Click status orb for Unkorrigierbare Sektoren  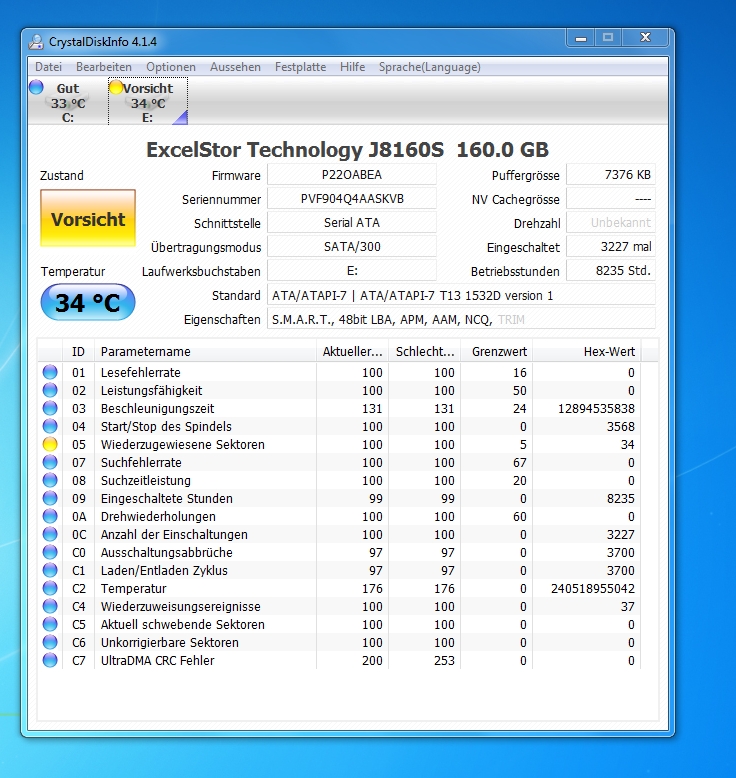coord(50,642)
